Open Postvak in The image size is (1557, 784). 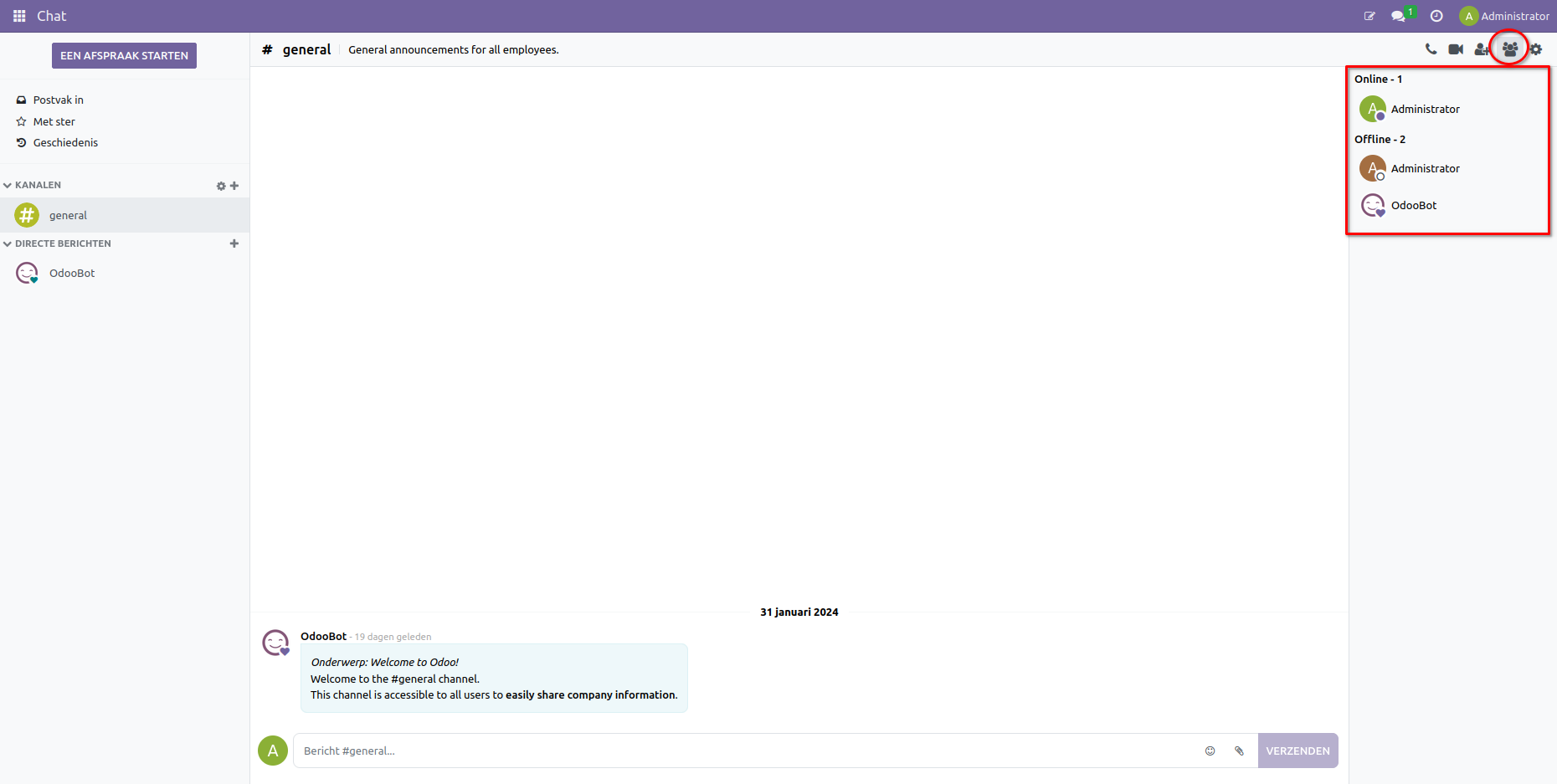[x=58, y=99]
